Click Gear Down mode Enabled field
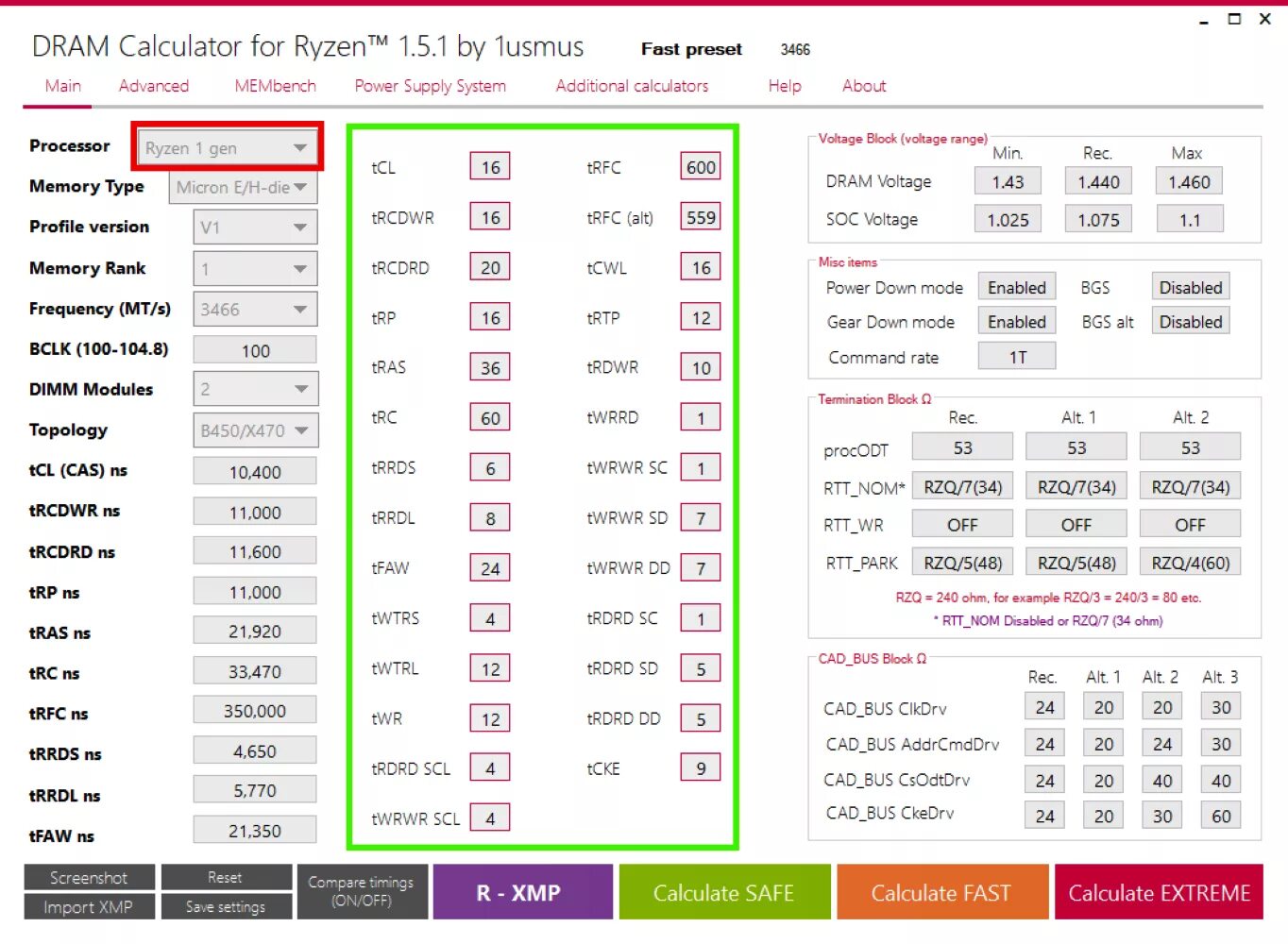Screen dimensions: 1288x944 (x=1017, y=321)
